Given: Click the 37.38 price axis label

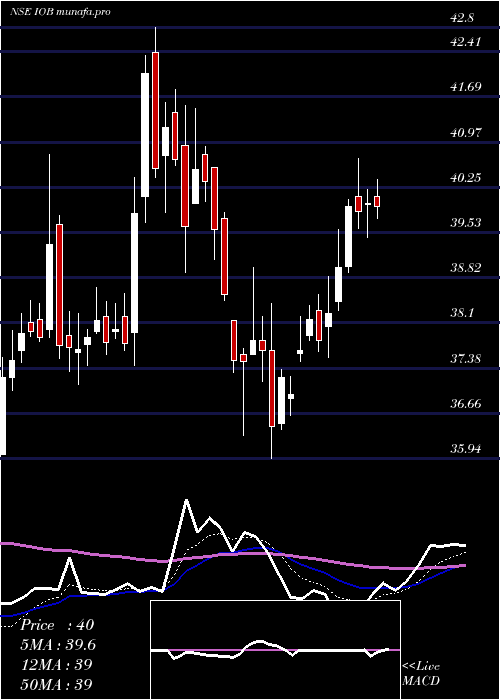Looking at the screenshot, I should 466,358.
